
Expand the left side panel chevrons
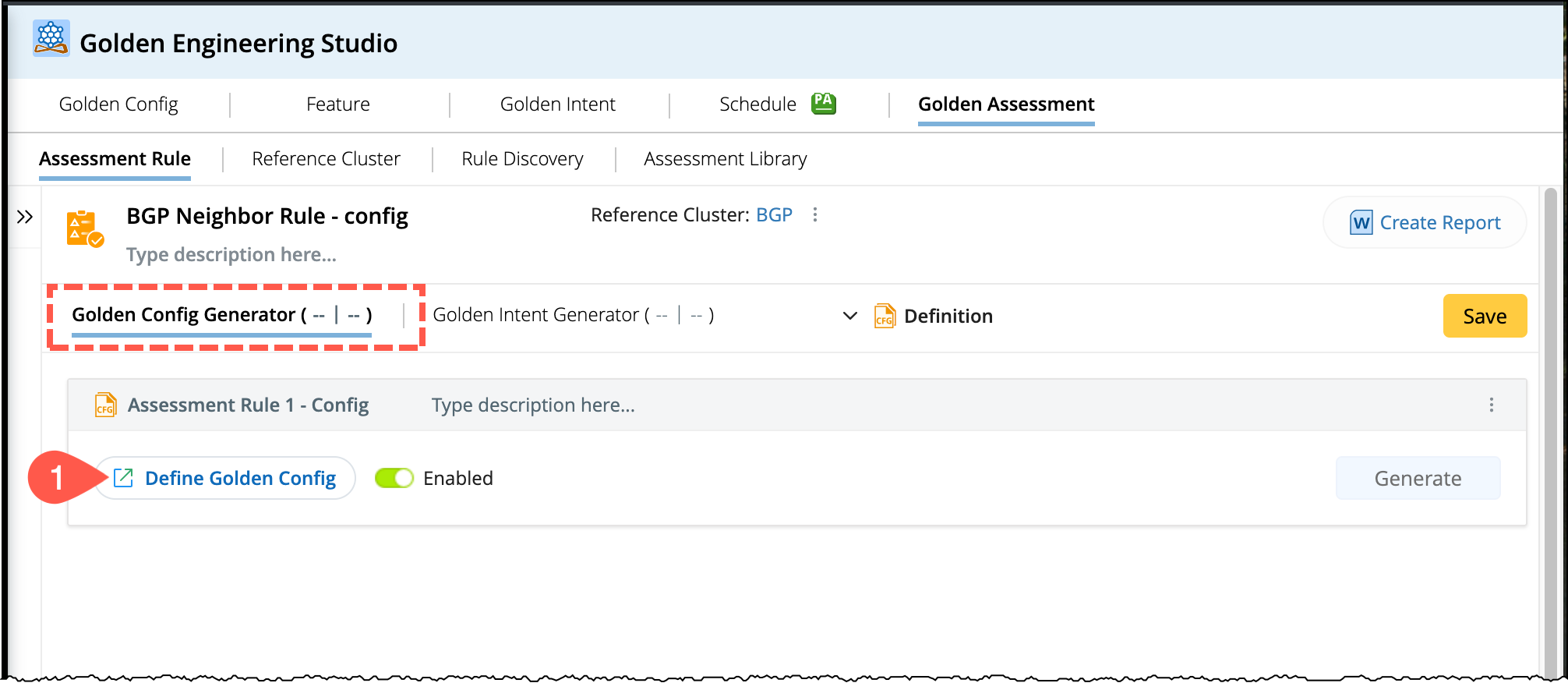(25, 217)
